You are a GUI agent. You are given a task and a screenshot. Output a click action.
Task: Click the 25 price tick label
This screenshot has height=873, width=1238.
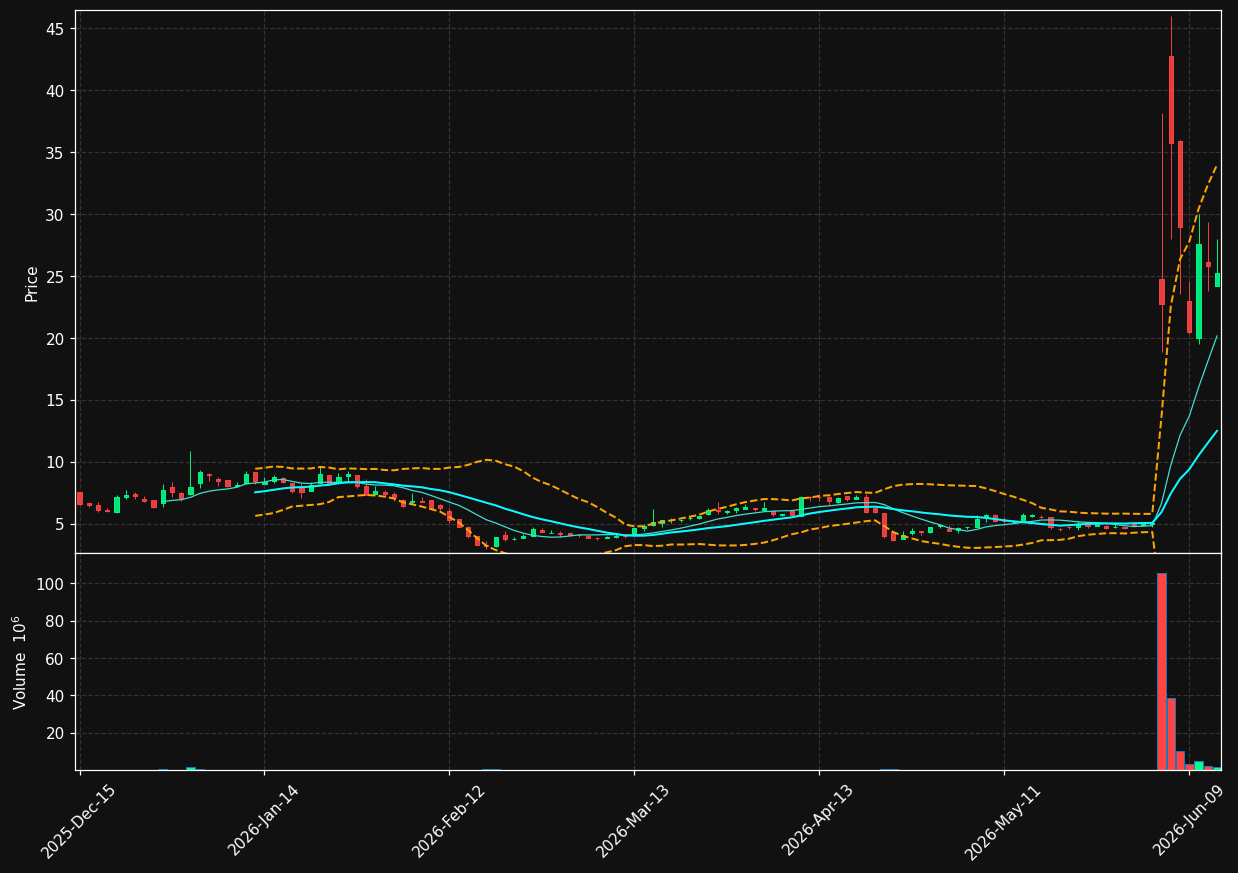pos(54,277)
